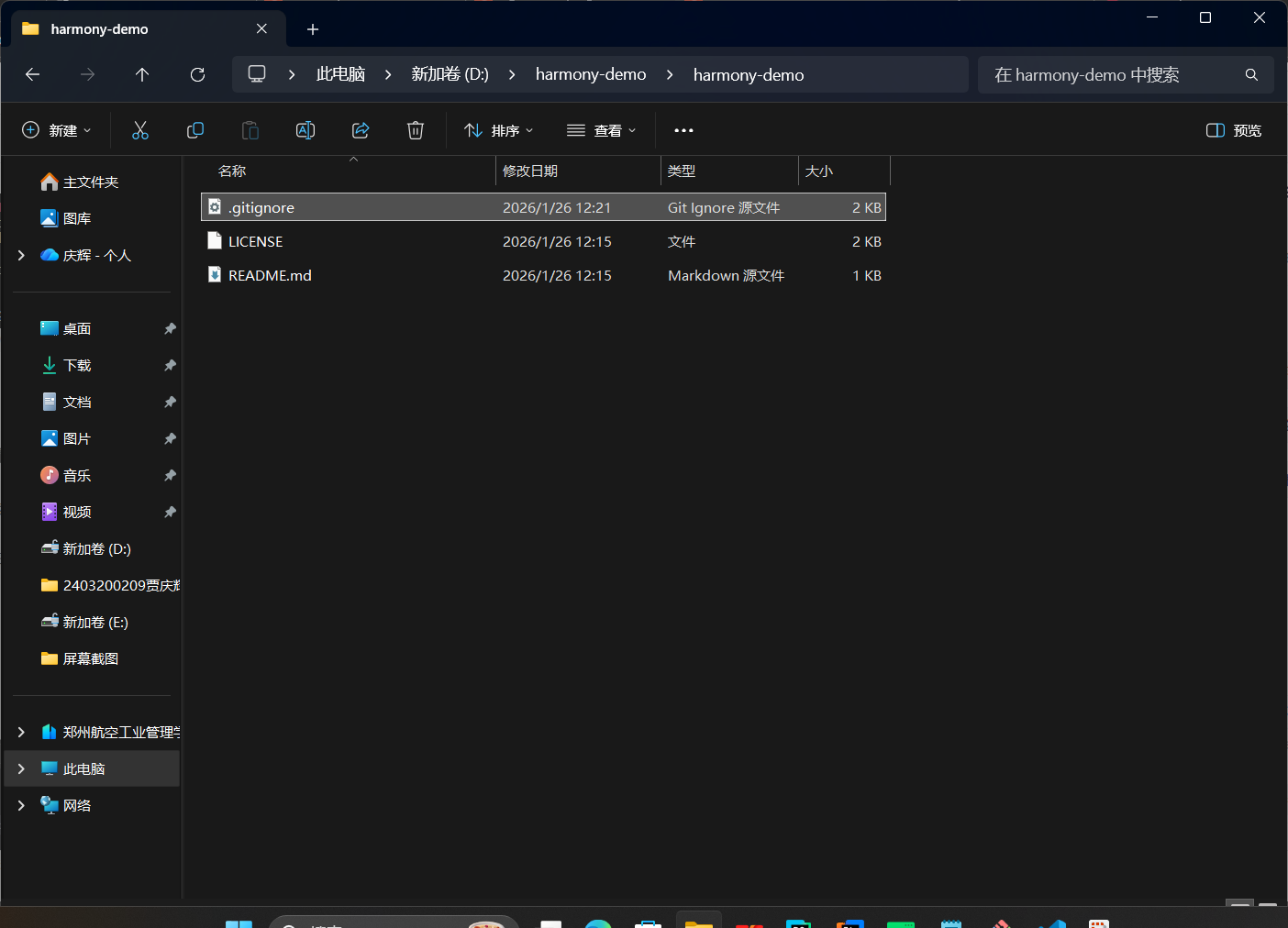1288x928 pixels.
Task: Open the 新建 dropdown menu
Action: [x=57, y=130]
